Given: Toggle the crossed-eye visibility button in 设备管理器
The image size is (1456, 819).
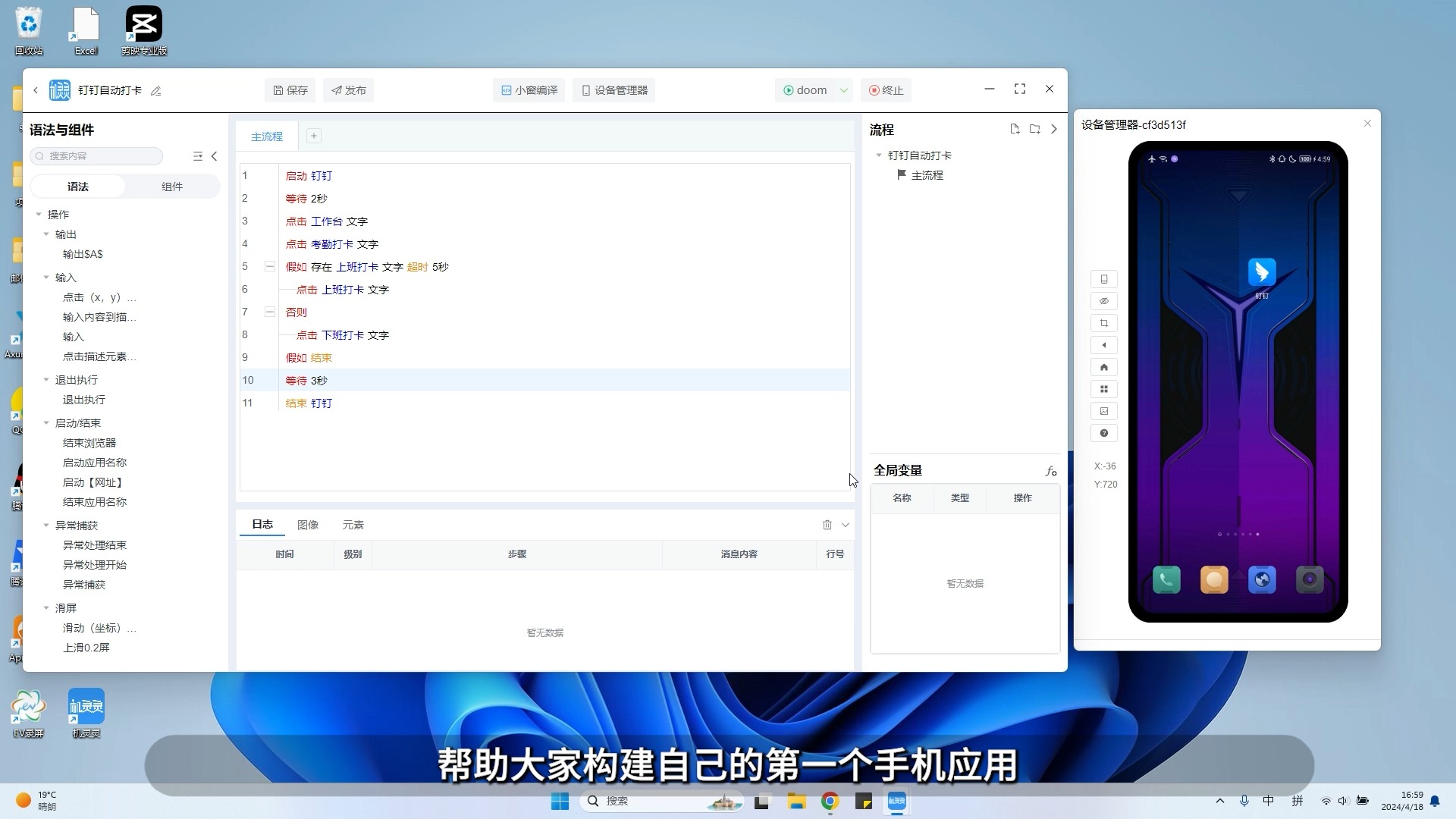Looking at the screenshot, I should click(1104, 301).
